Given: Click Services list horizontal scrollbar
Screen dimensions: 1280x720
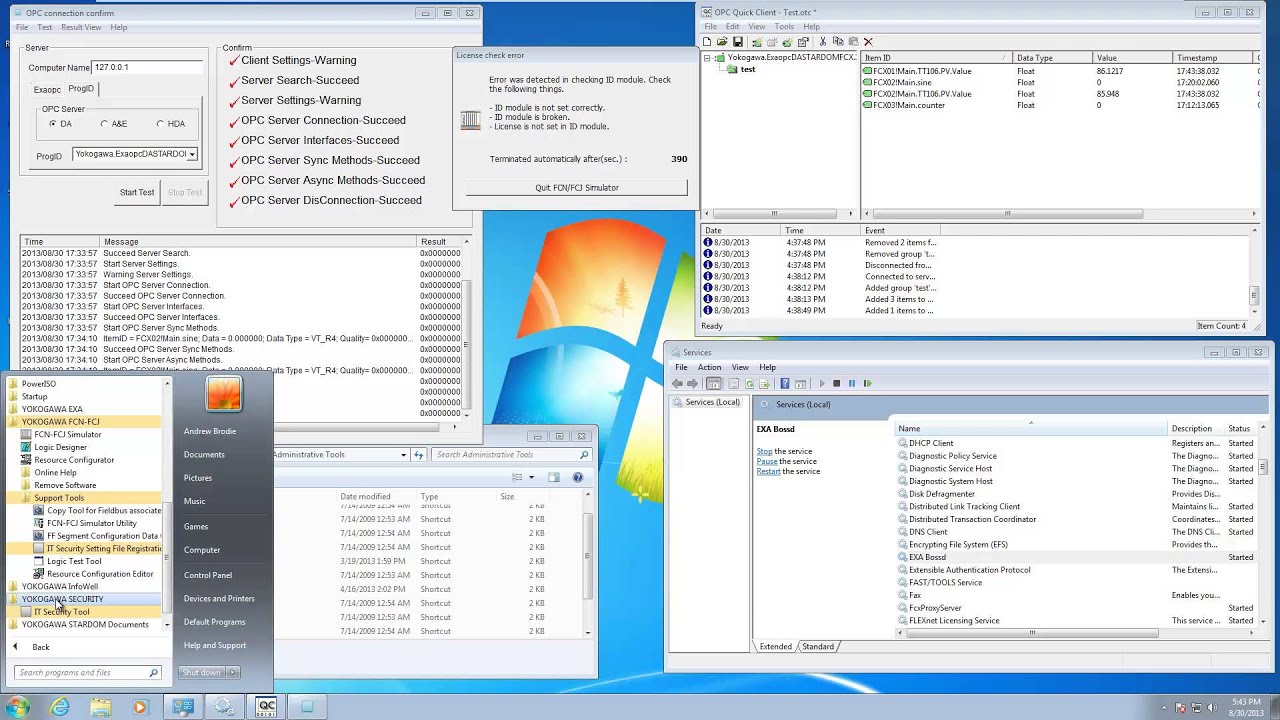Looking at the screenshot, I should pos(1032,633).
